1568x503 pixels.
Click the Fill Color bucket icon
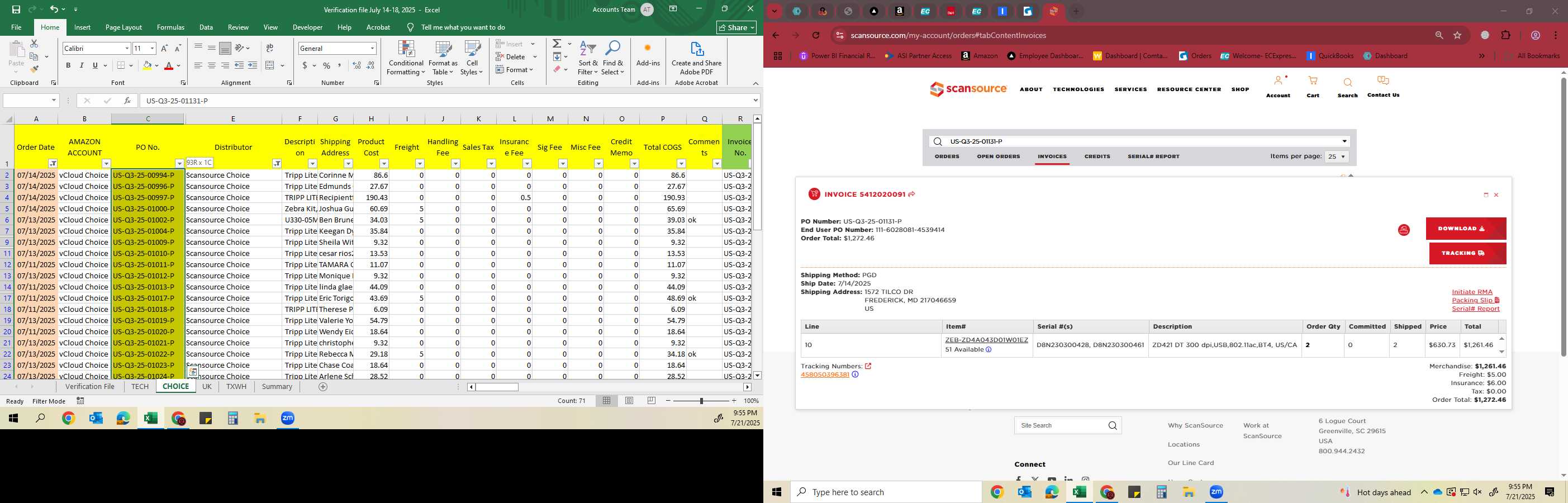coord(147,65)
